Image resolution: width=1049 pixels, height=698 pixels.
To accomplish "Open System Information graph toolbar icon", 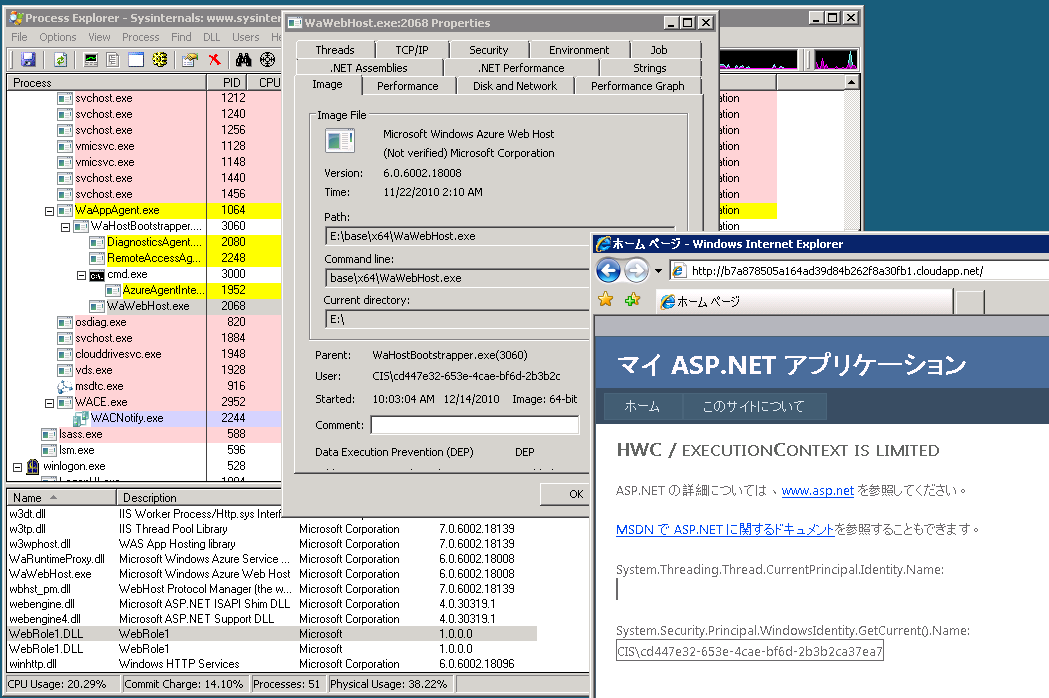I will tap(91, 60).
